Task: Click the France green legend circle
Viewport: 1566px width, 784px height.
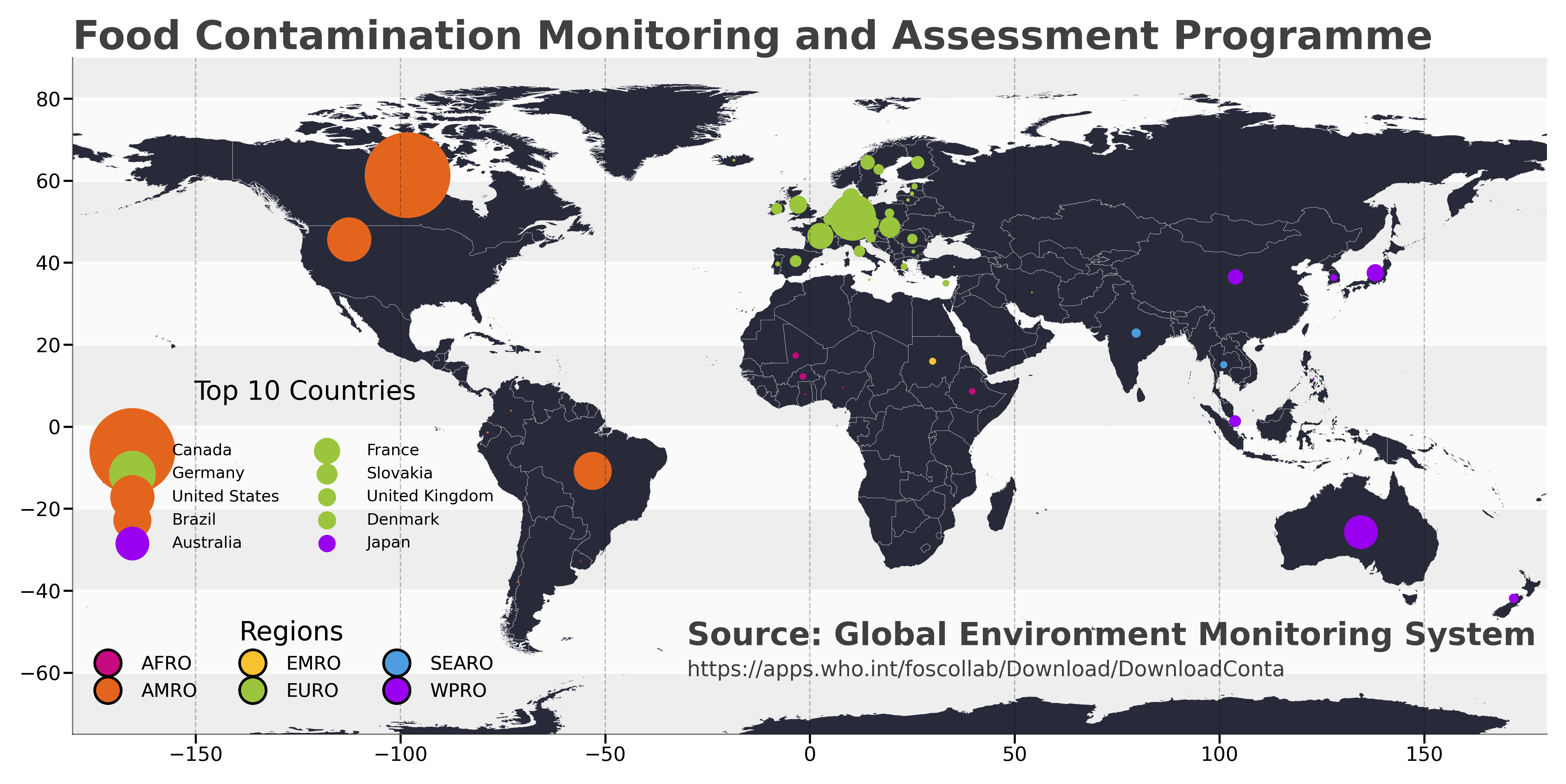Action: tap(327, 450)
